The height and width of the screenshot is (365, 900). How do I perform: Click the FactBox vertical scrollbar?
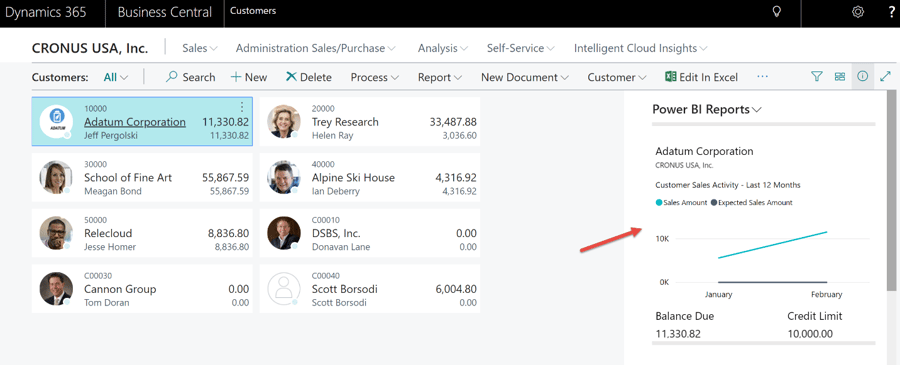click(x=891, y=191)
